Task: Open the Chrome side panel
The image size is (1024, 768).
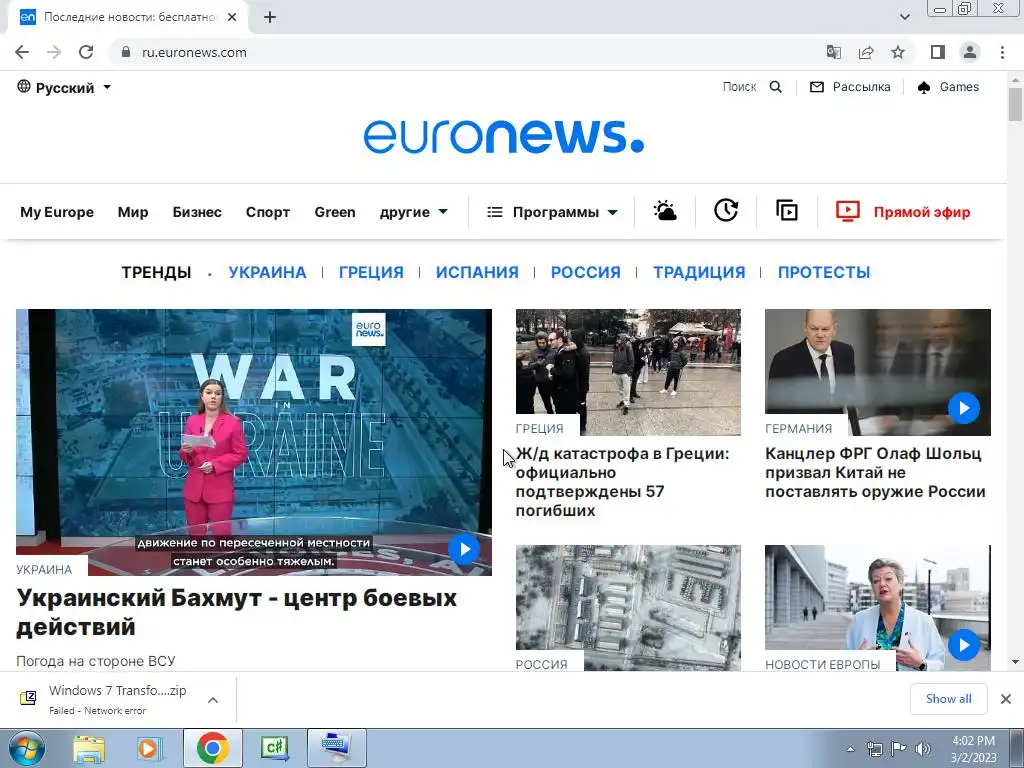Action: click(938, 52)
